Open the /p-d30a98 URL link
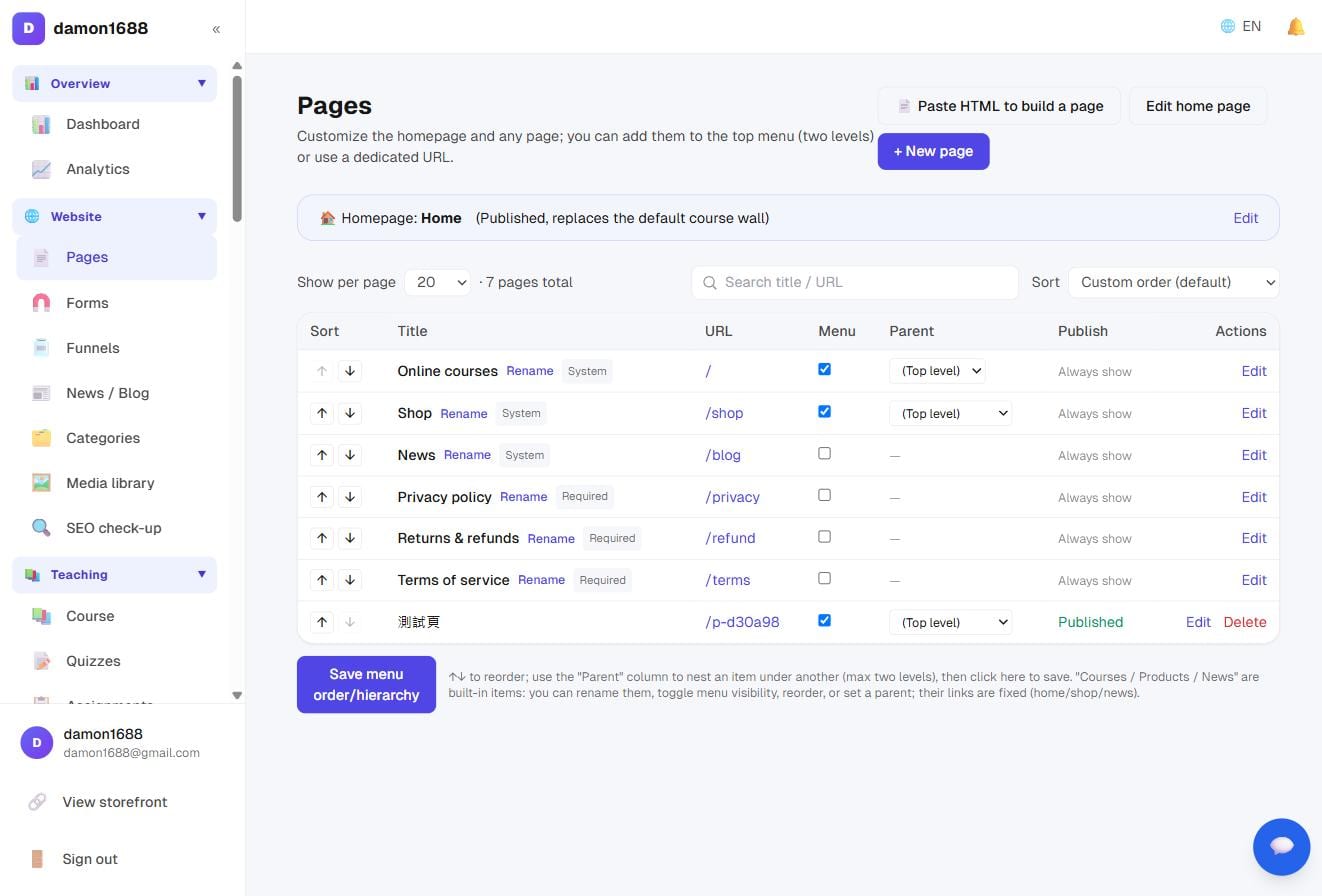Image resolution: width=1322 pixels, height=896 pixels. click(742, 622)
